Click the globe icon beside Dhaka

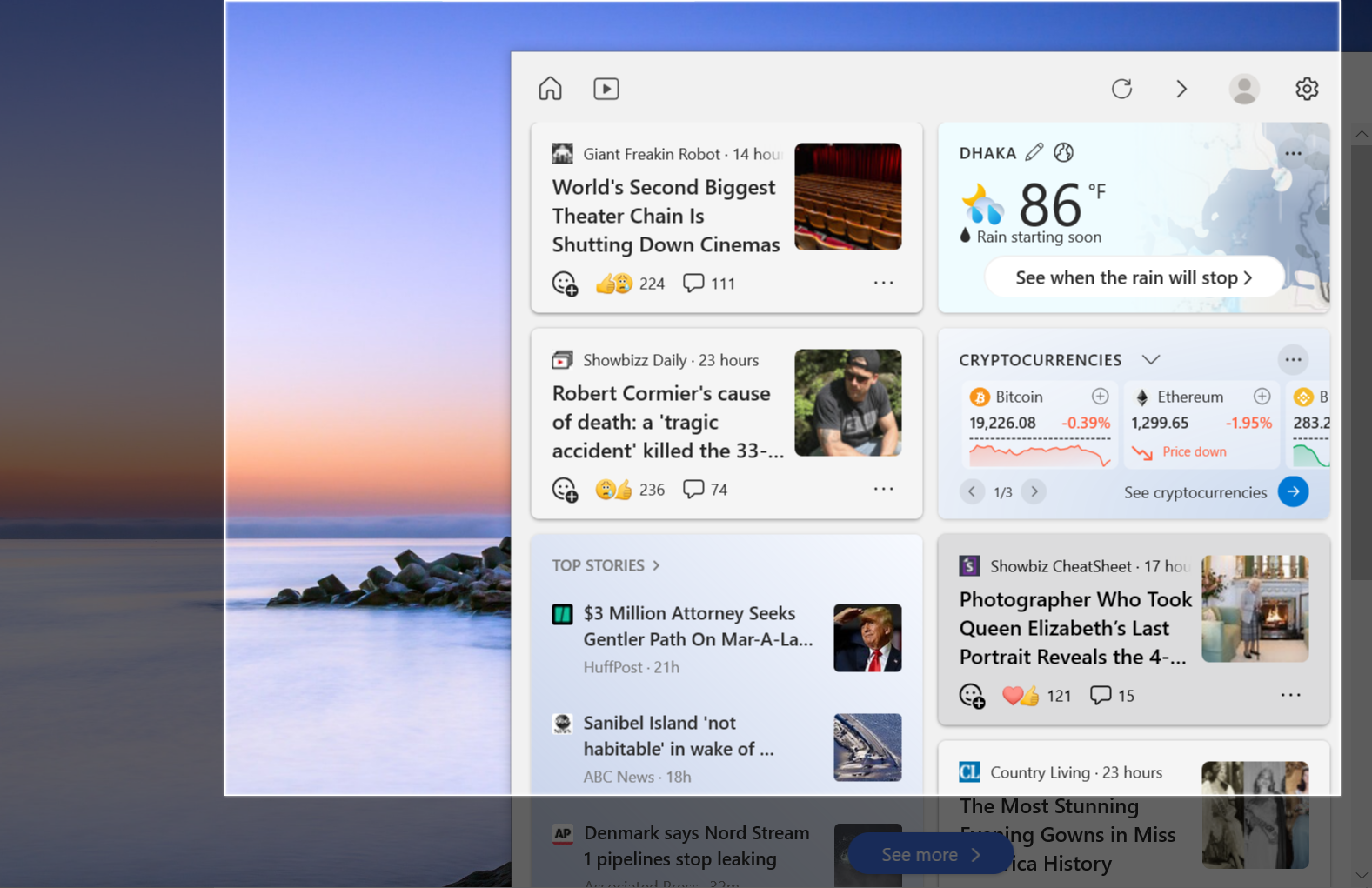(x=1063, y=152)
